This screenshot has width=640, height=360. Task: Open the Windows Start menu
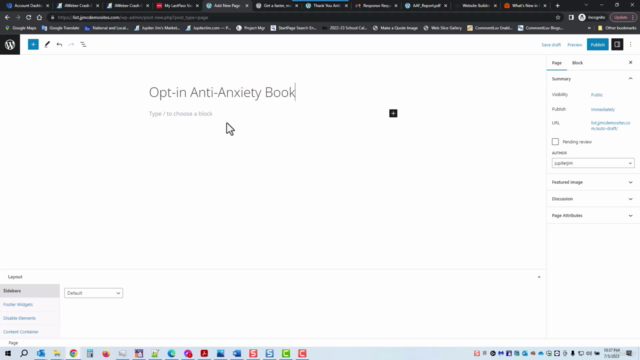pos(8,353)
